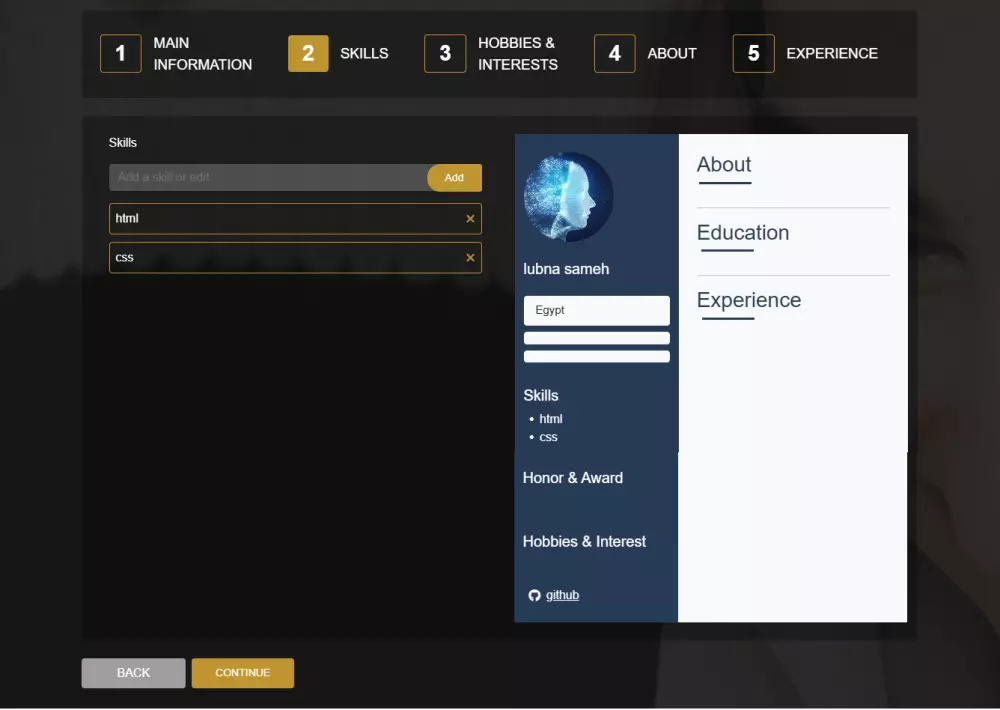The width and height of the screenshot is (1000, 710).
Task: Go to Main Information step label
Action: pyautogui.click(x=203, y=54)
